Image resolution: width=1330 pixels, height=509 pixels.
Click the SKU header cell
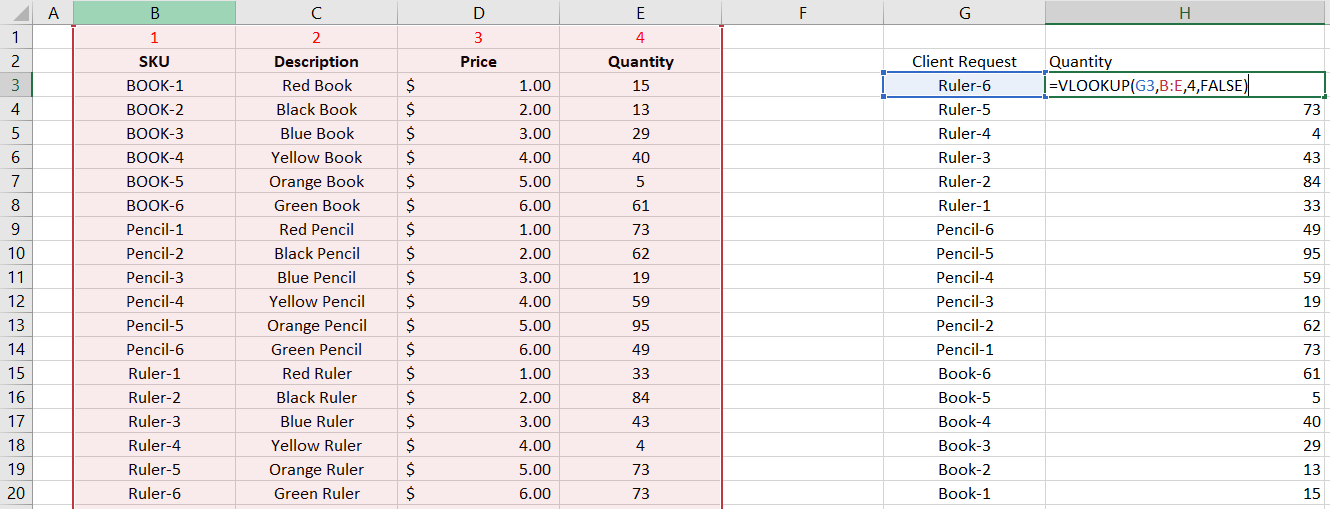pyautogui.click(x=155, y=62)
